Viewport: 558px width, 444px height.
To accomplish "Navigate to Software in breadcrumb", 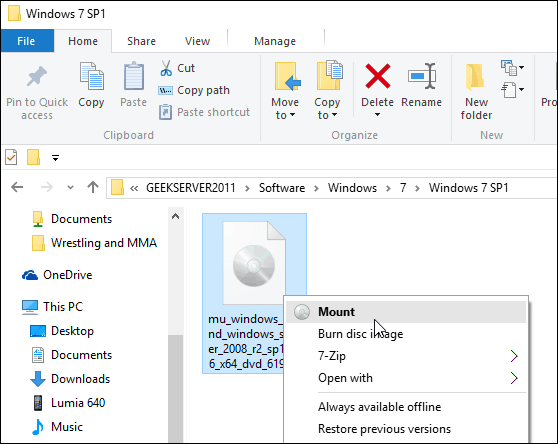I will tap(282, 187).
